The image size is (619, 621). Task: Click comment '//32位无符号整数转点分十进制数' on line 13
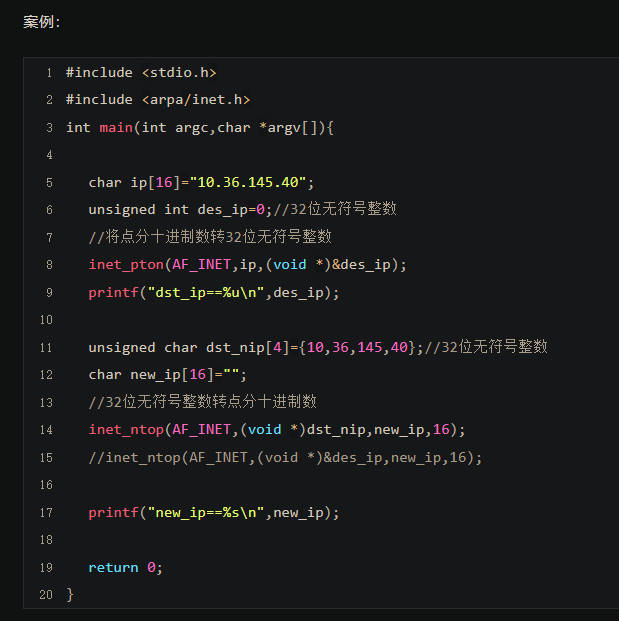(202, 402)
